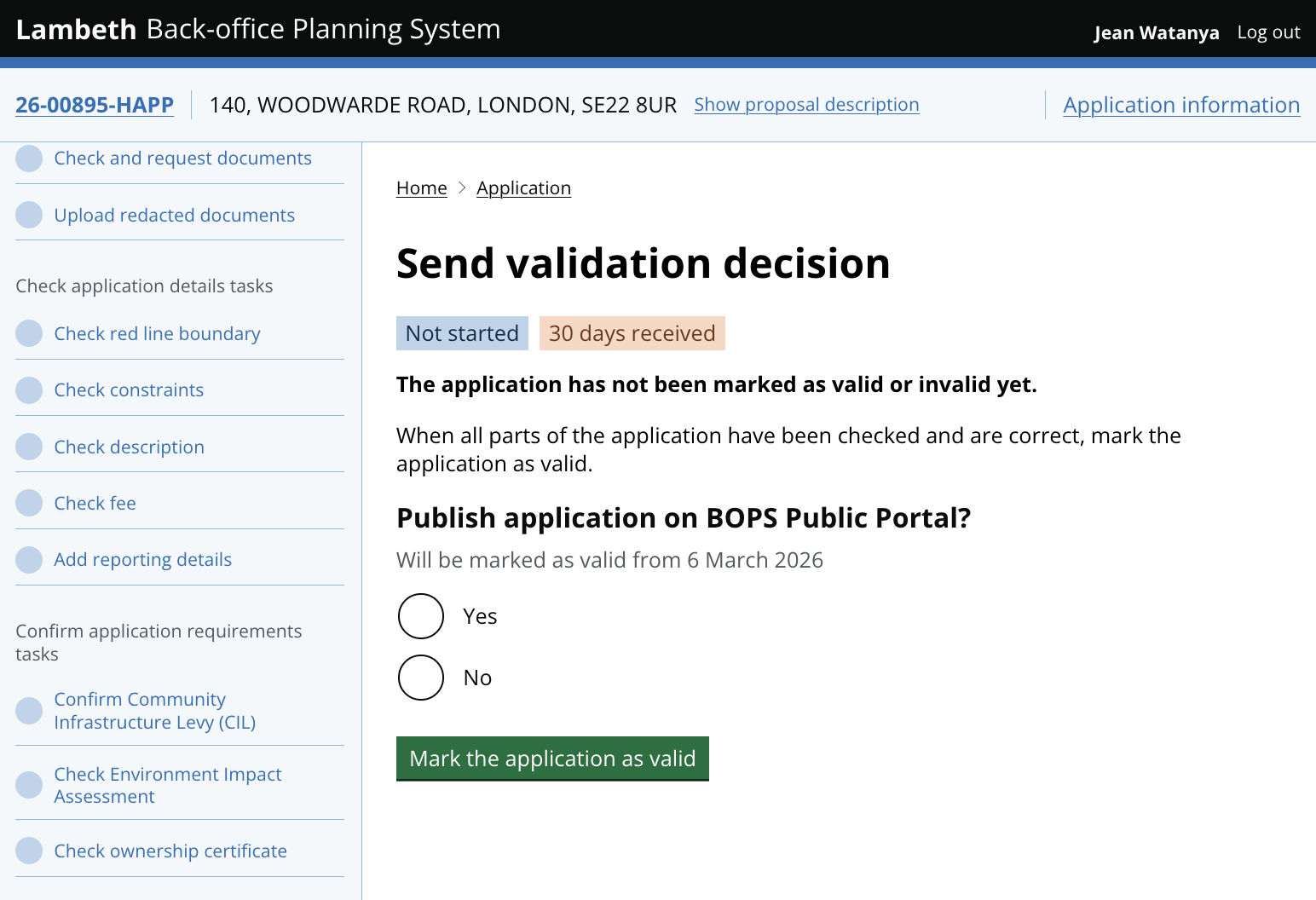Click the status indicator next to Check red line boundary

click(x=29, y=333)
